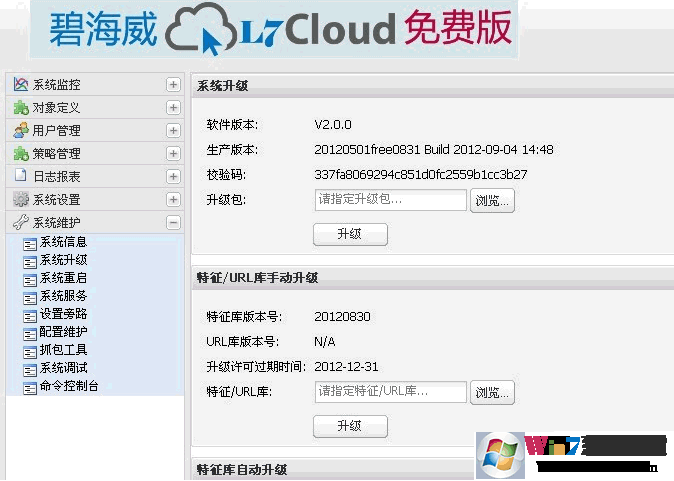Click the icon beside 系统调试
Viewport: 674px width, 481px height.
pos(30,370)
